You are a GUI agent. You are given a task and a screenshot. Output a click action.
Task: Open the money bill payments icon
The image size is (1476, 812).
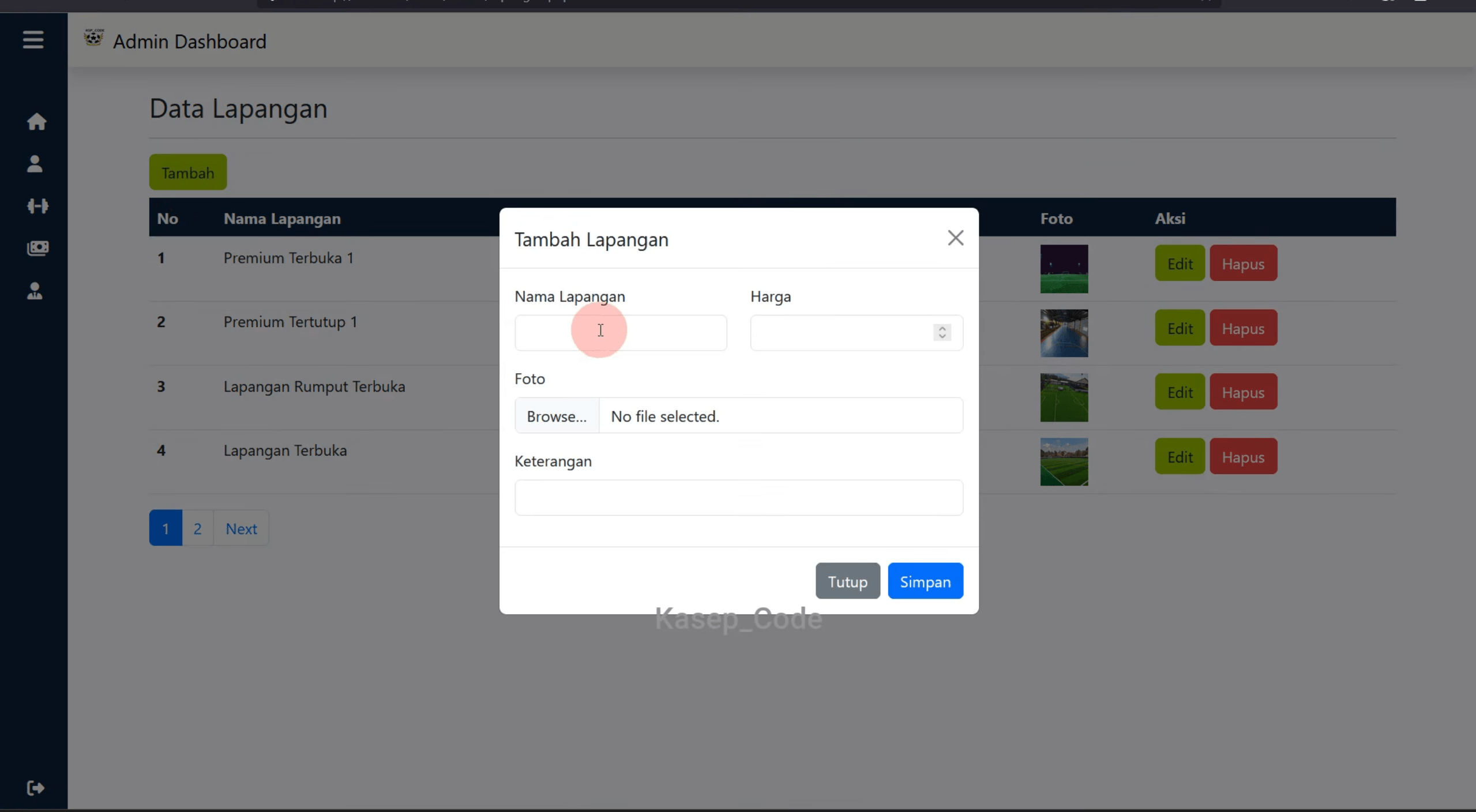[x=37, y=248]
